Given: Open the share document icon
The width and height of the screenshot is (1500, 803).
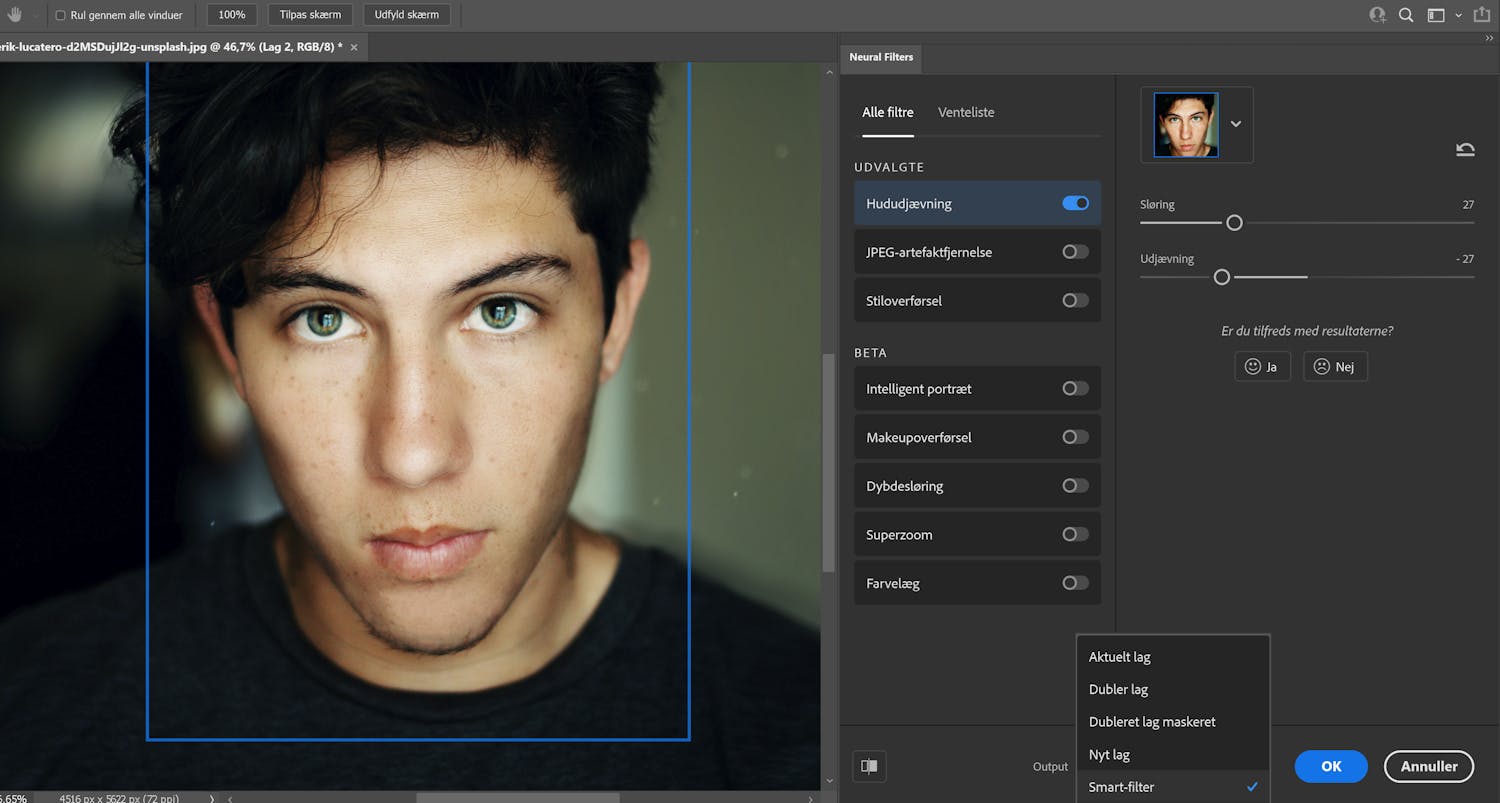Looking at the screenshot, I should [1482, 15].
